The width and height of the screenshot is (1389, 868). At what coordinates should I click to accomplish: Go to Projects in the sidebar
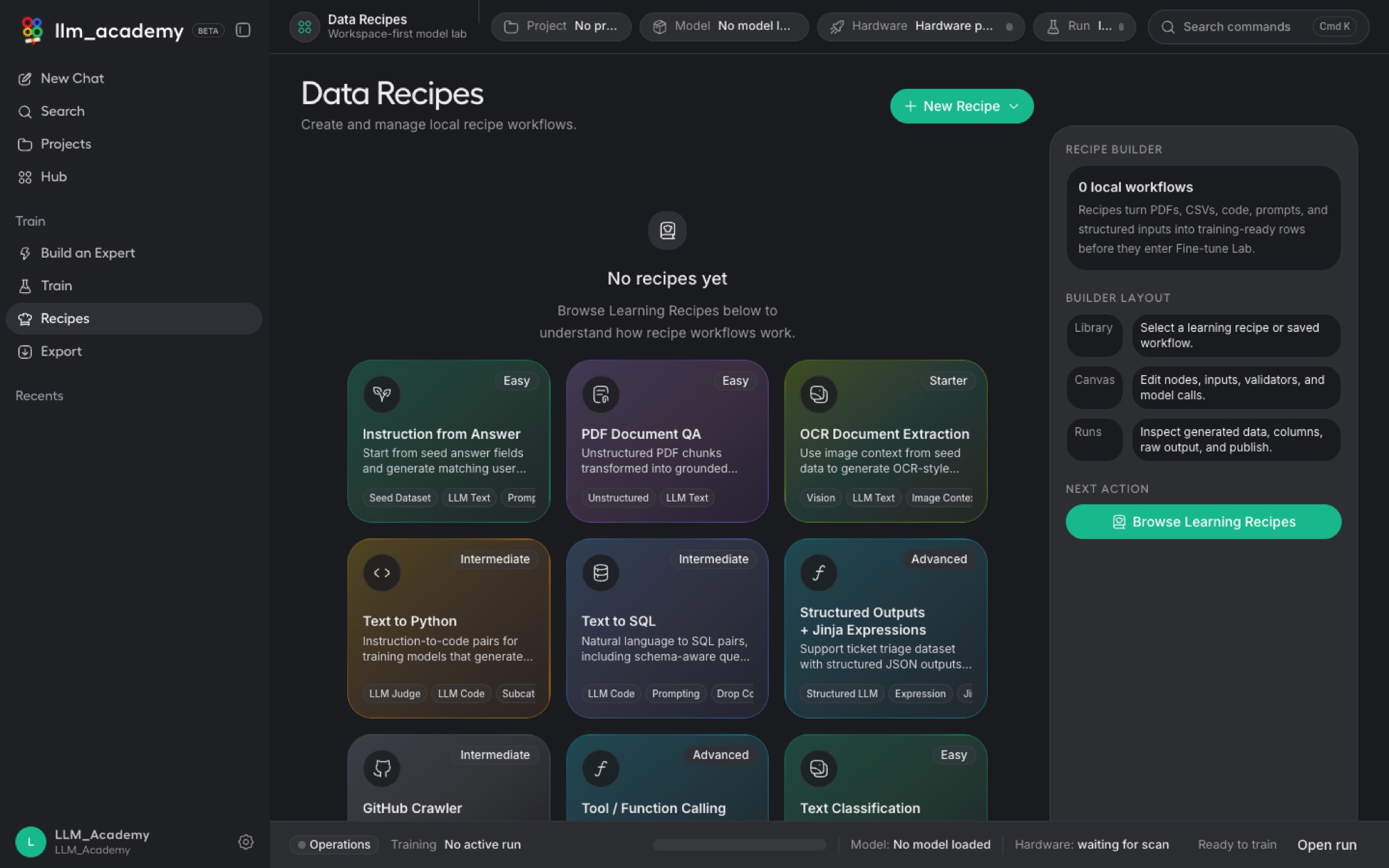[133, 144]
